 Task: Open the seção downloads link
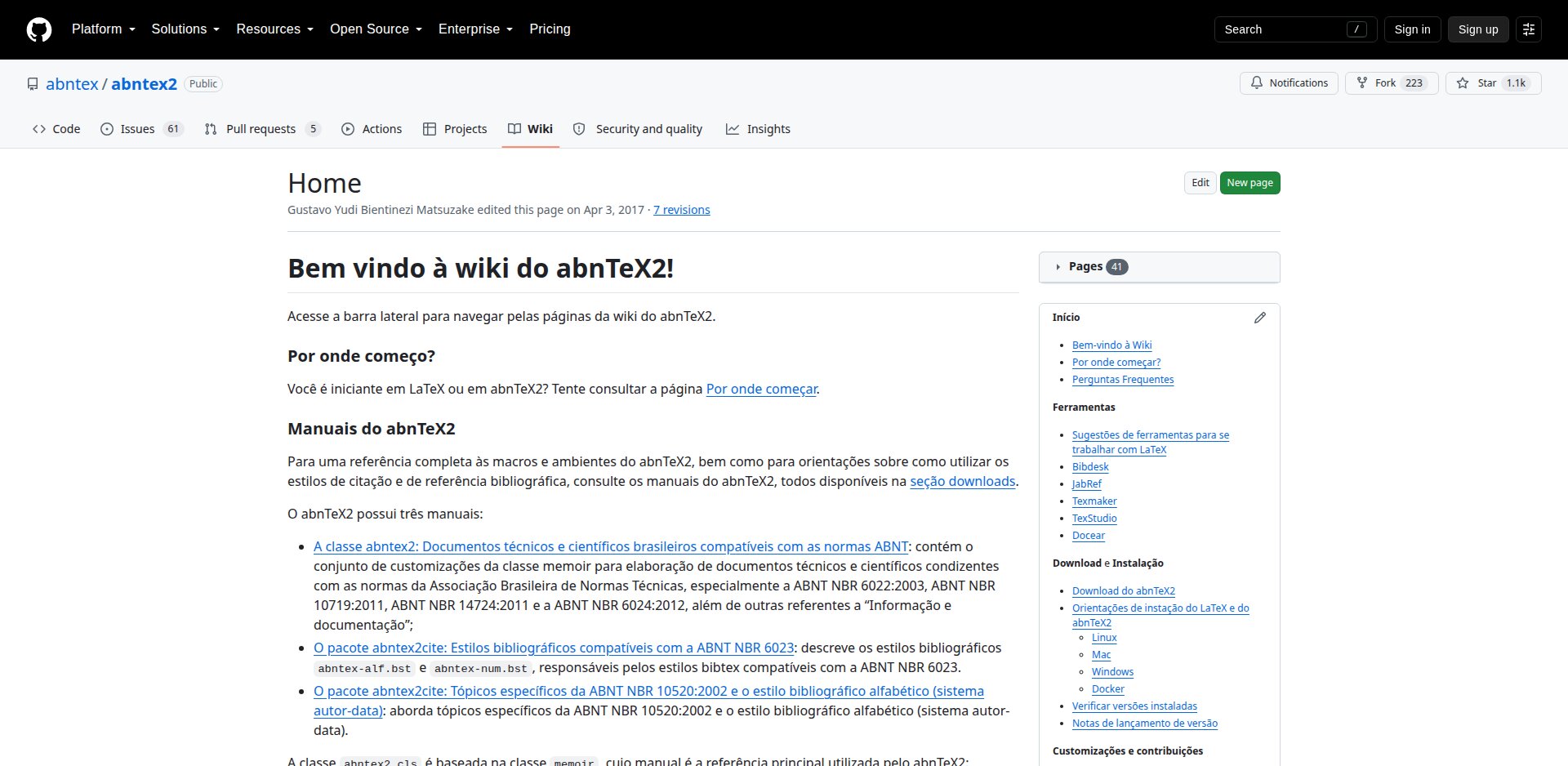pyautogui.click(x=963, y=482)
